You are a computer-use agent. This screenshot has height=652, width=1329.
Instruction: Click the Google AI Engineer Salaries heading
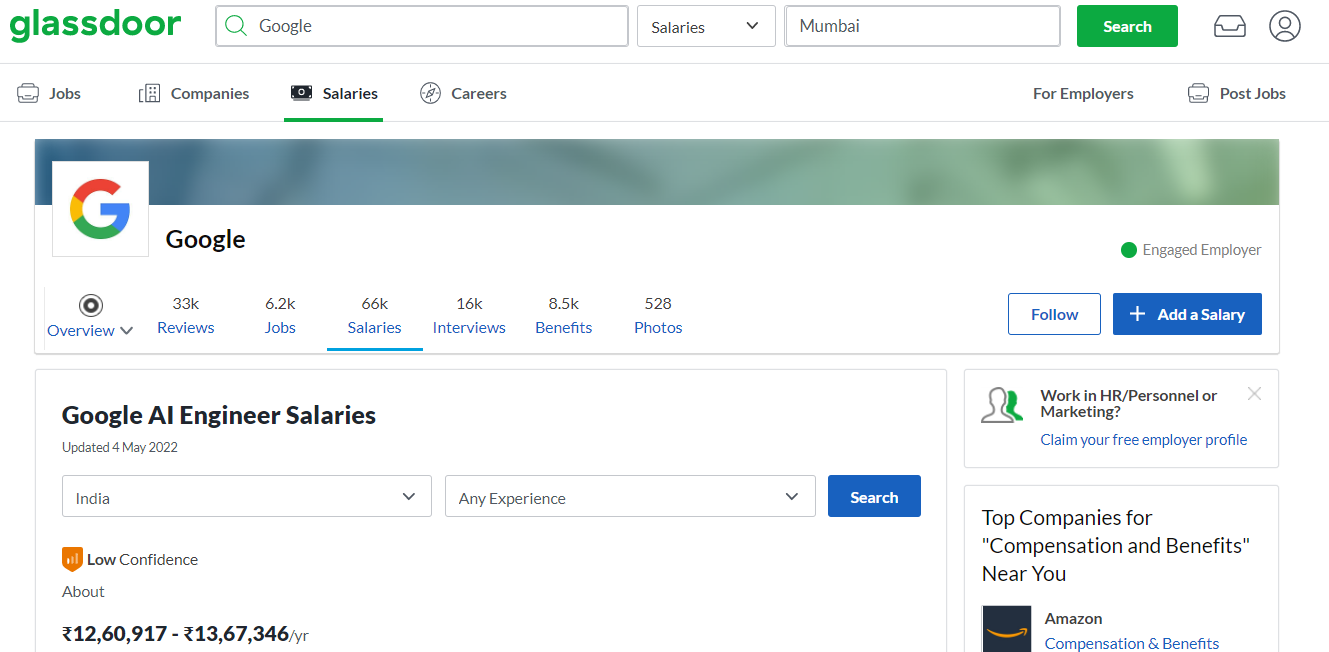point(219,415)
